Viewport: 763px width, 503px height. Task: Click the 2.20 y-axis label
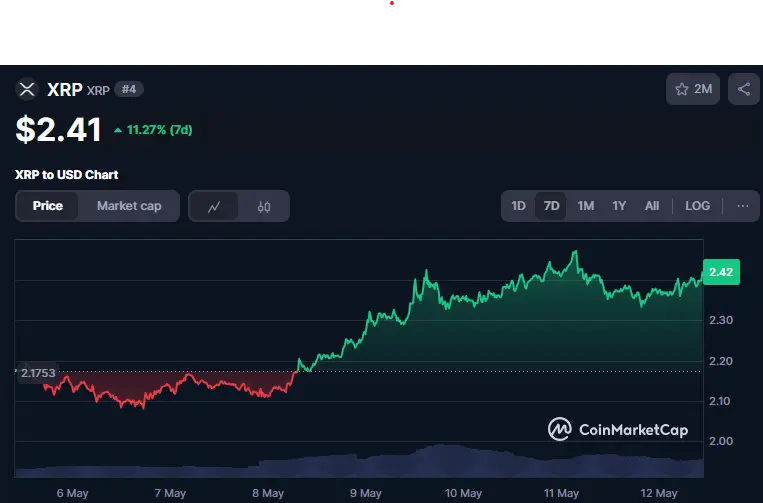(721, 361)
